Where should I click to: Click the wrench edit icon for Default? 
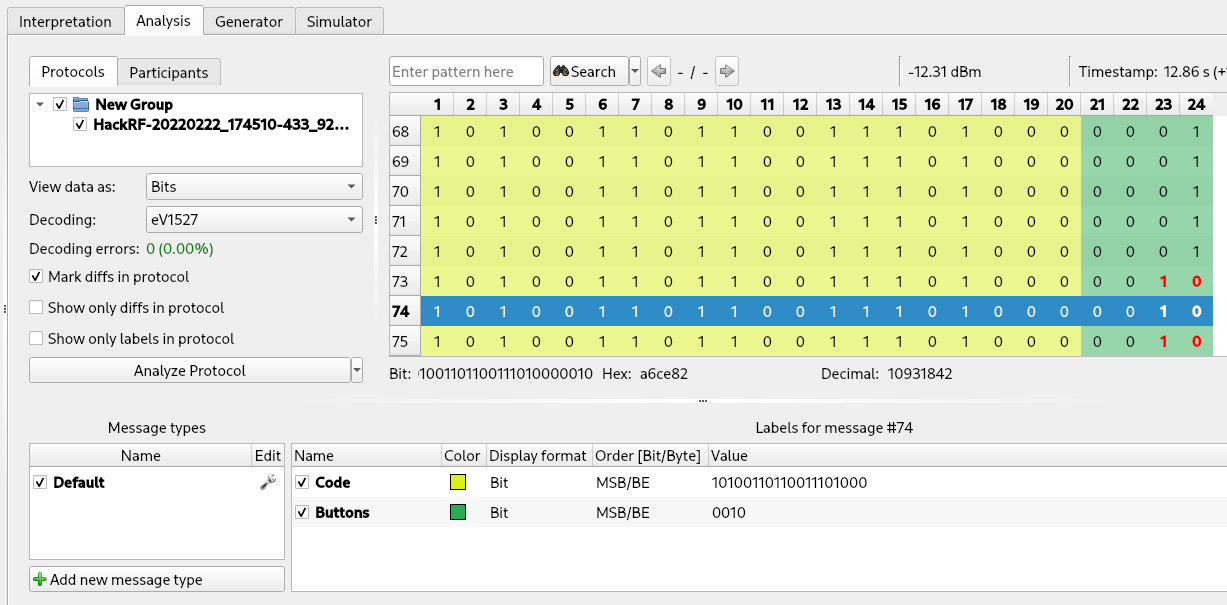(267, 482)
